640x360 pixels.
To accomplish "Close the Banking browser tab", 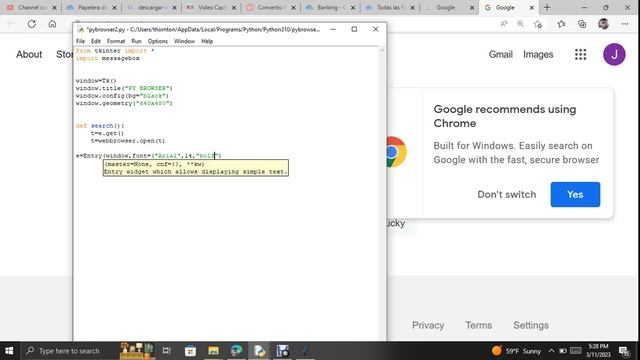I will click(353, 8).
